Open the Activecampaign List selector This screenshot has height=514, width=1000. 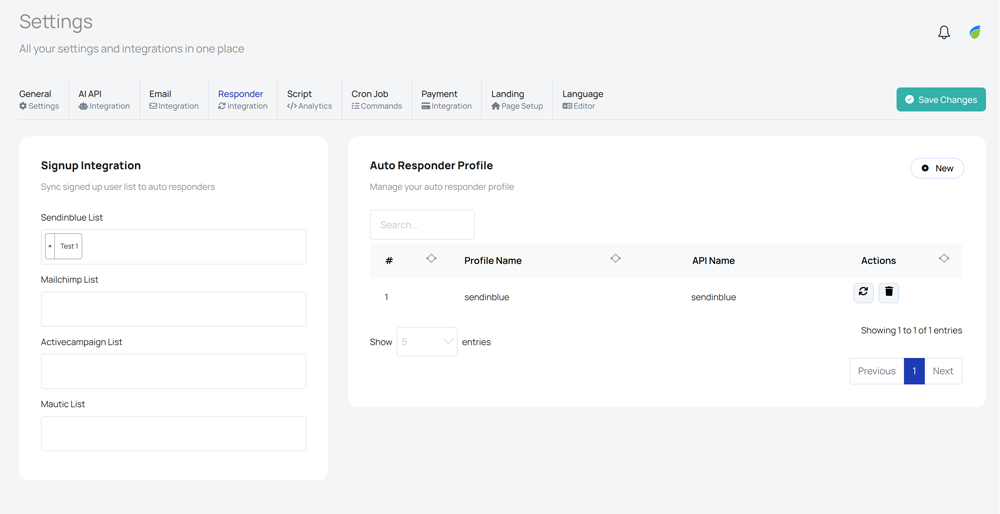[x=173, y=371]
